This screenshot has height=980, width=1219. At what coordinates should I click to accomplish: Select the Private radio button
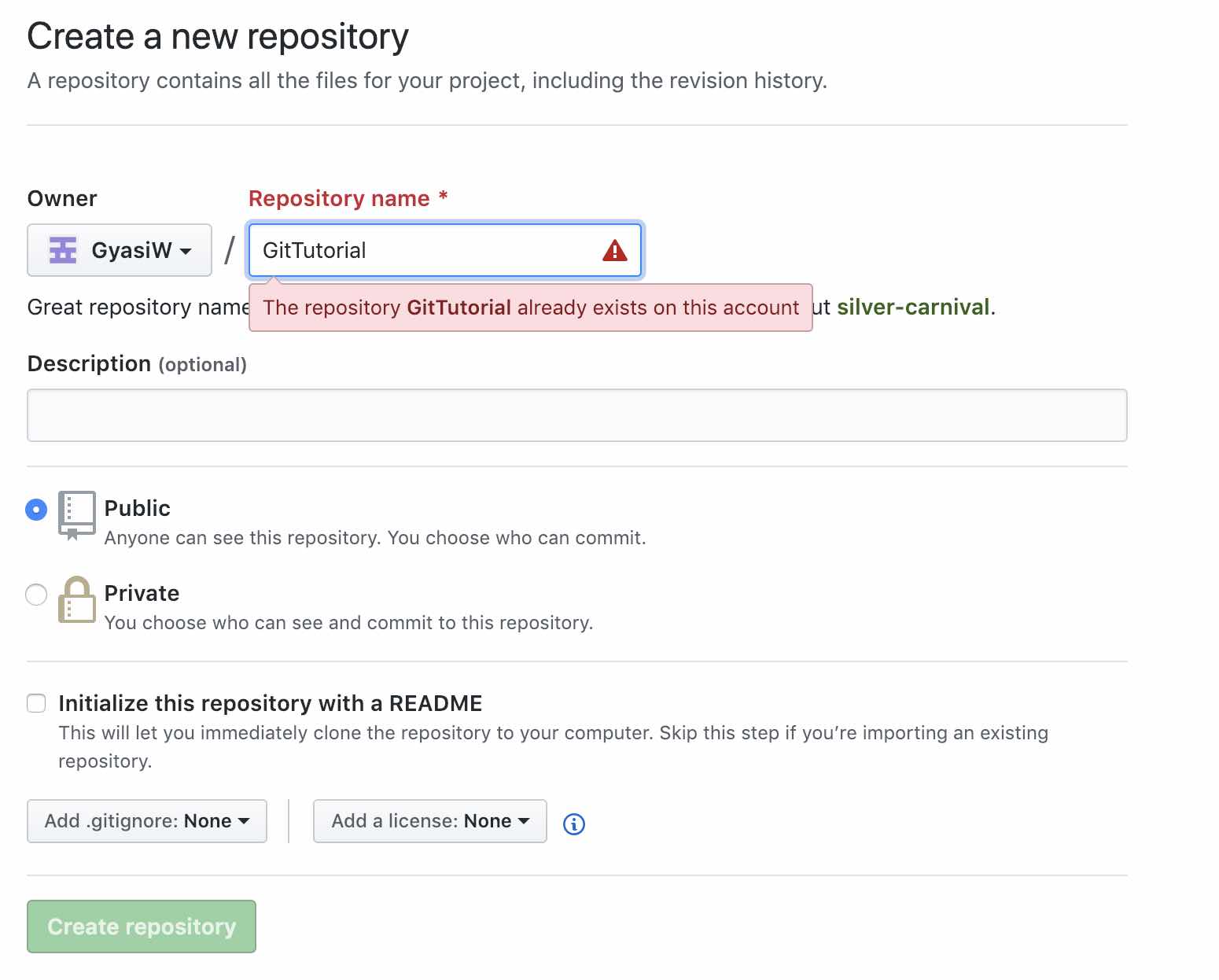36,595
